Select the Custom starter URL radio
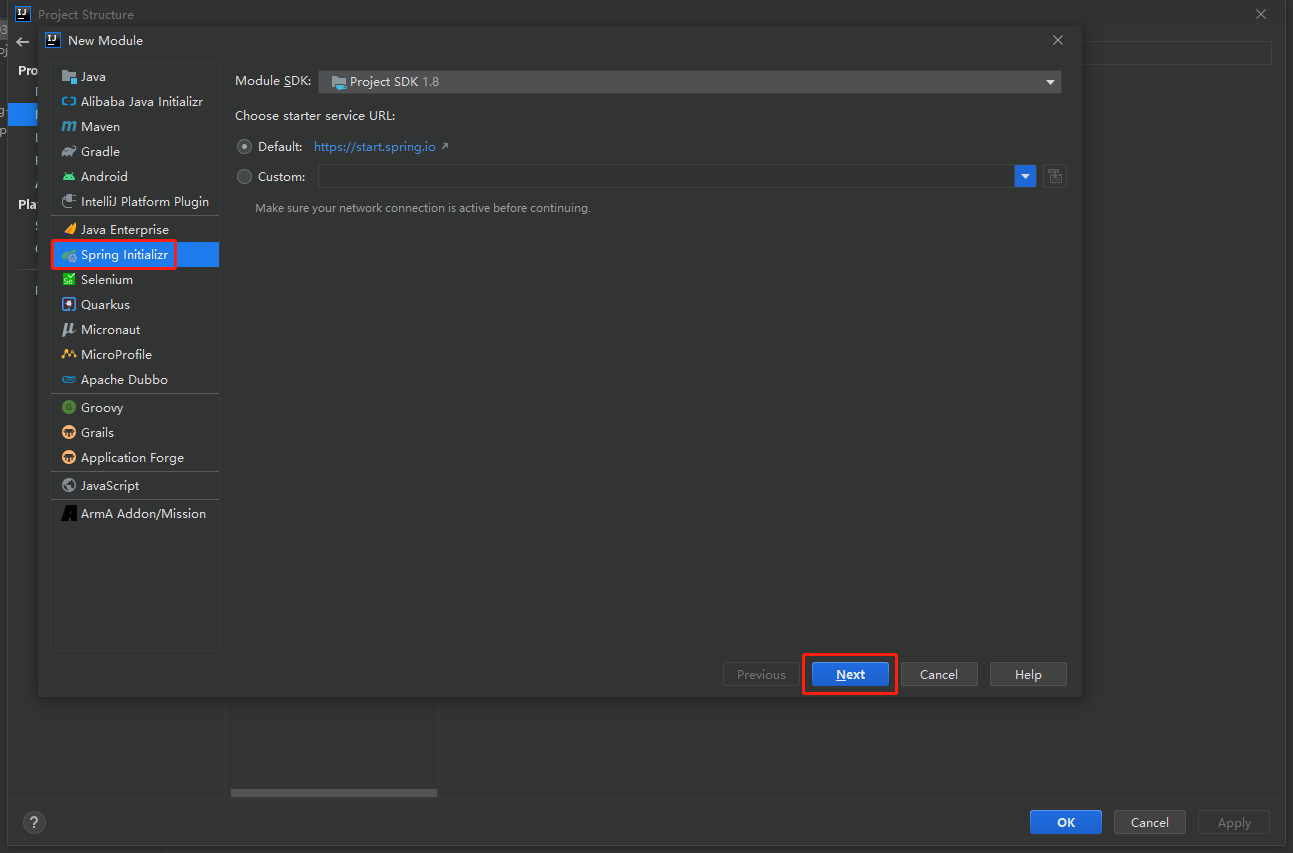This screenshot has height=853, width=1293. click(245, 177)
